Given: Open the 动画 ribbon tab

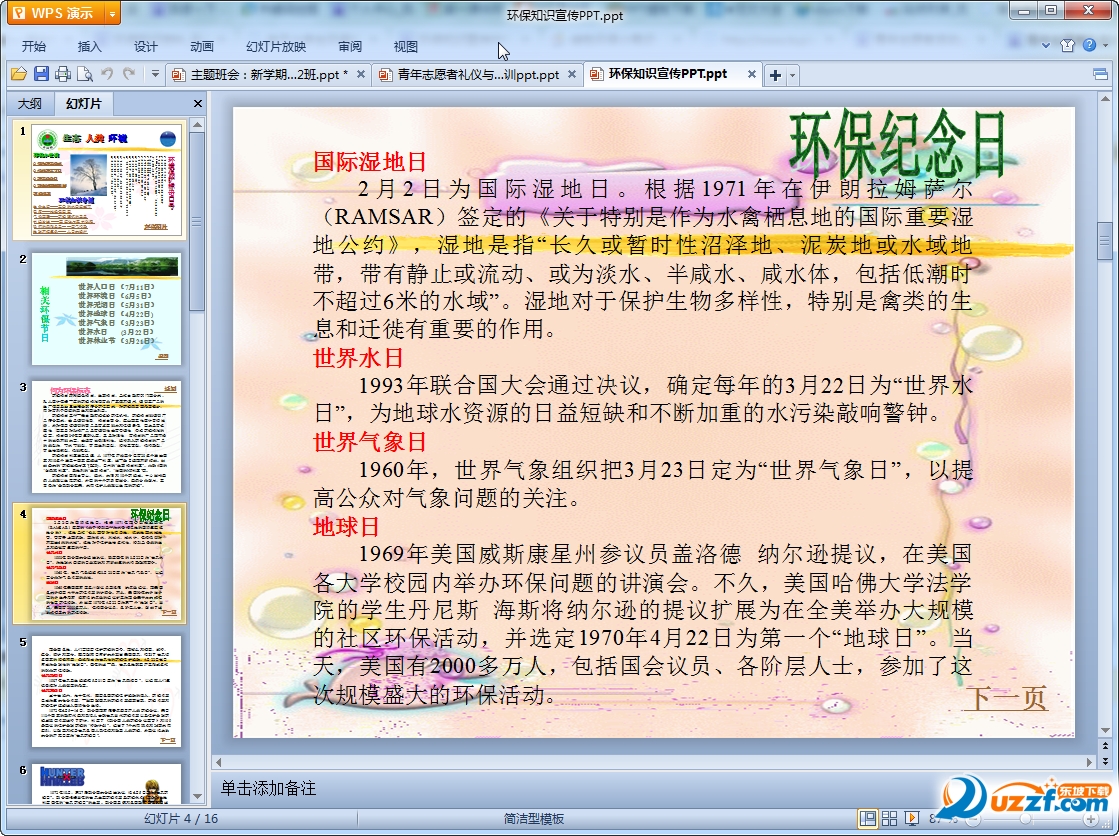Looking at the screenshot, I should coord(202,46).
